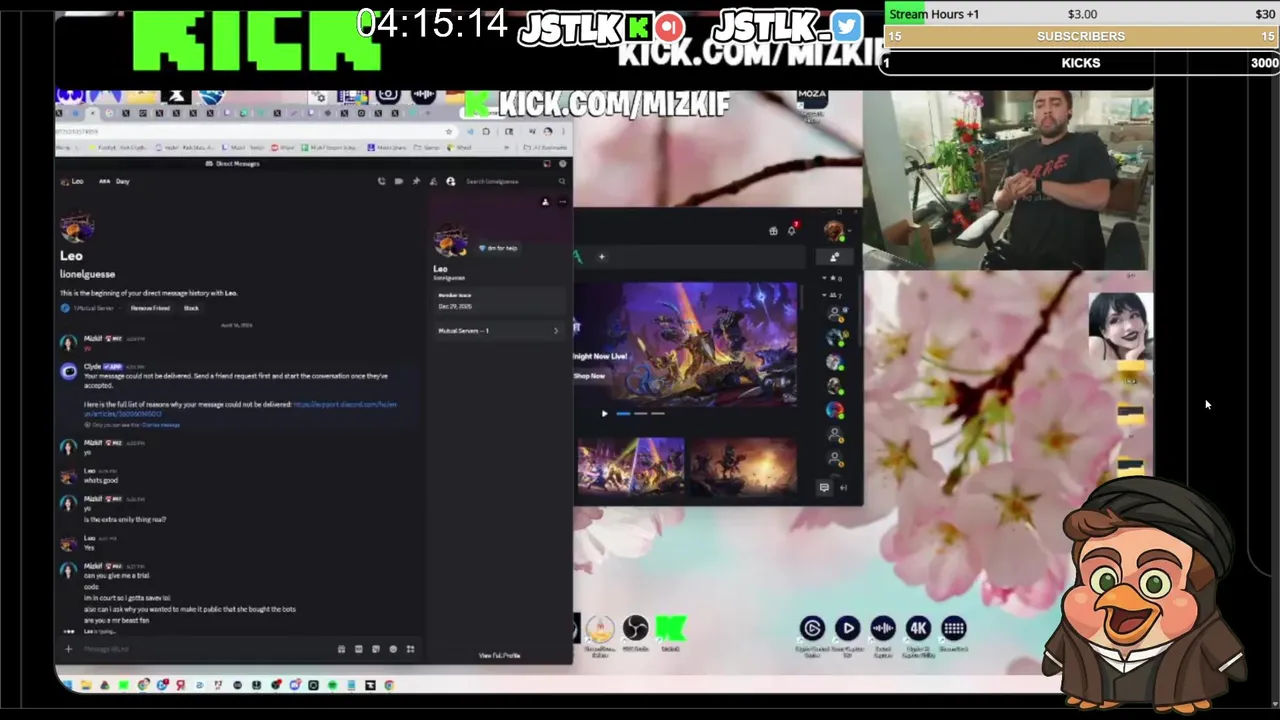
Task: Click the Block button under Leo's intro
Action: pos(191,308)
